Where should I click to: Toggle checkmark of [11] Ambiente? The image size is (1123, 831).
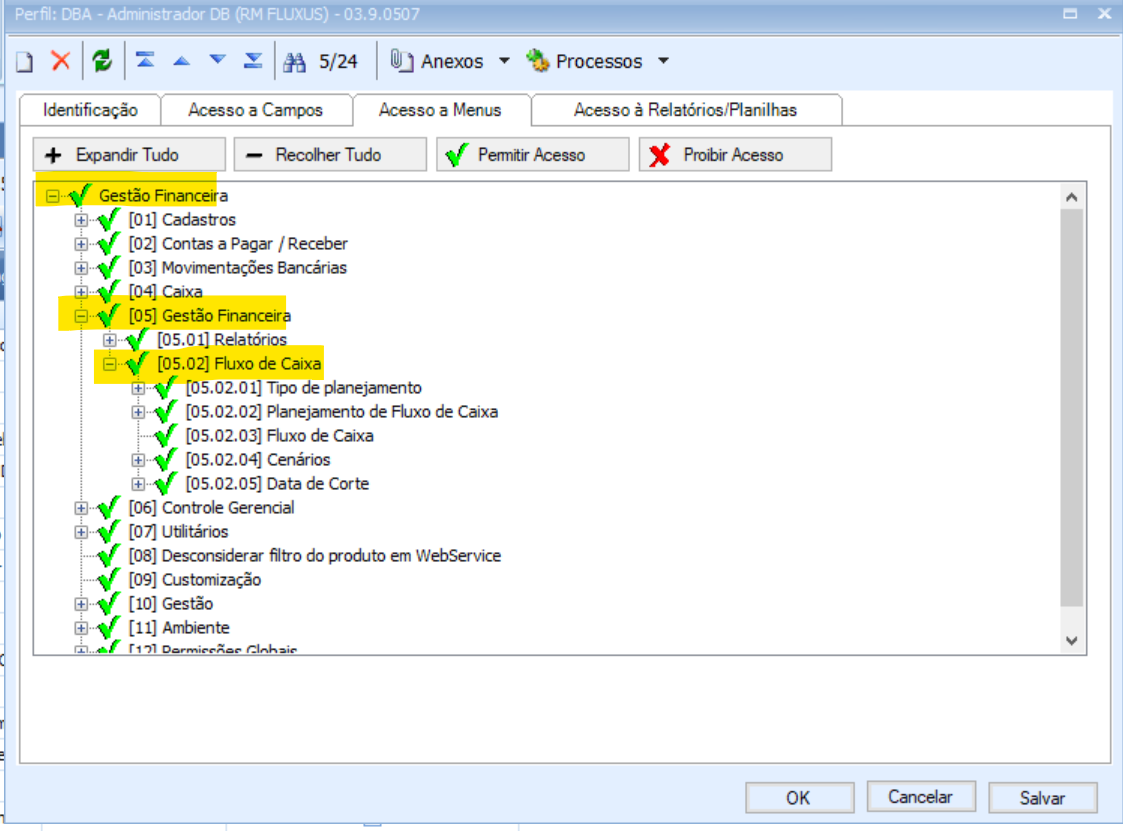(108, 628)
